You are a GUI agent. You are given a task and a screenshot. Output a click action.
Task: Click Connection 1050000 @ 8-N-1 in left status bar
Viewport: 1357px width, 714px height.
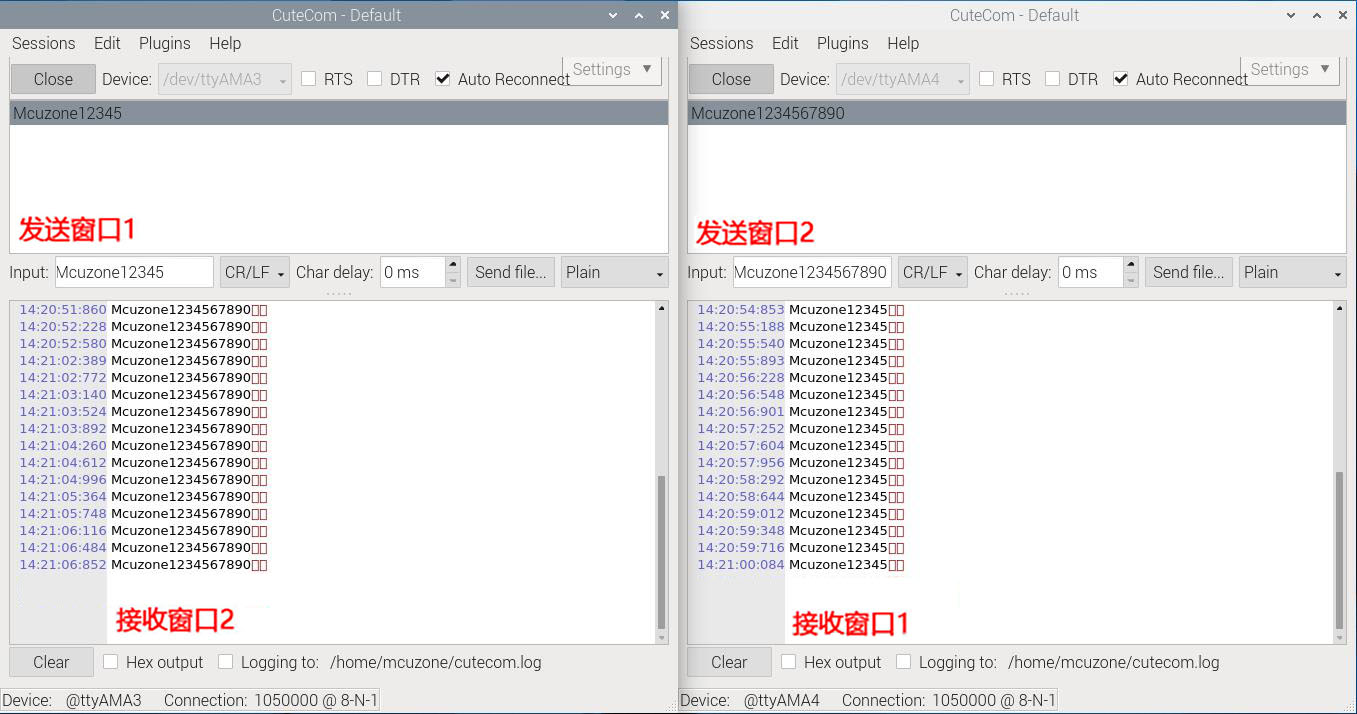point(270,700)
